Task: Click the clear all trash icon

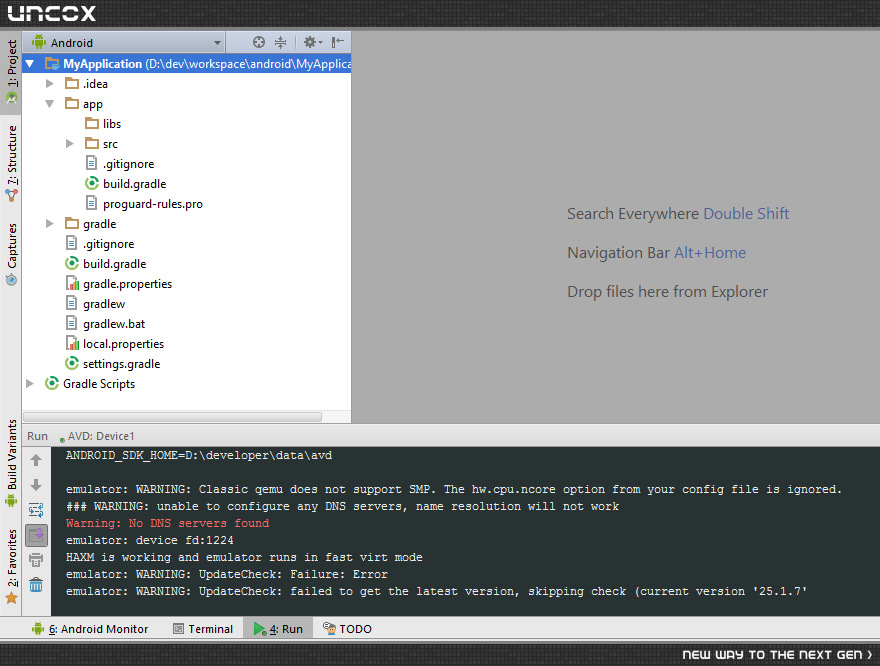Action: click(36, 585)
